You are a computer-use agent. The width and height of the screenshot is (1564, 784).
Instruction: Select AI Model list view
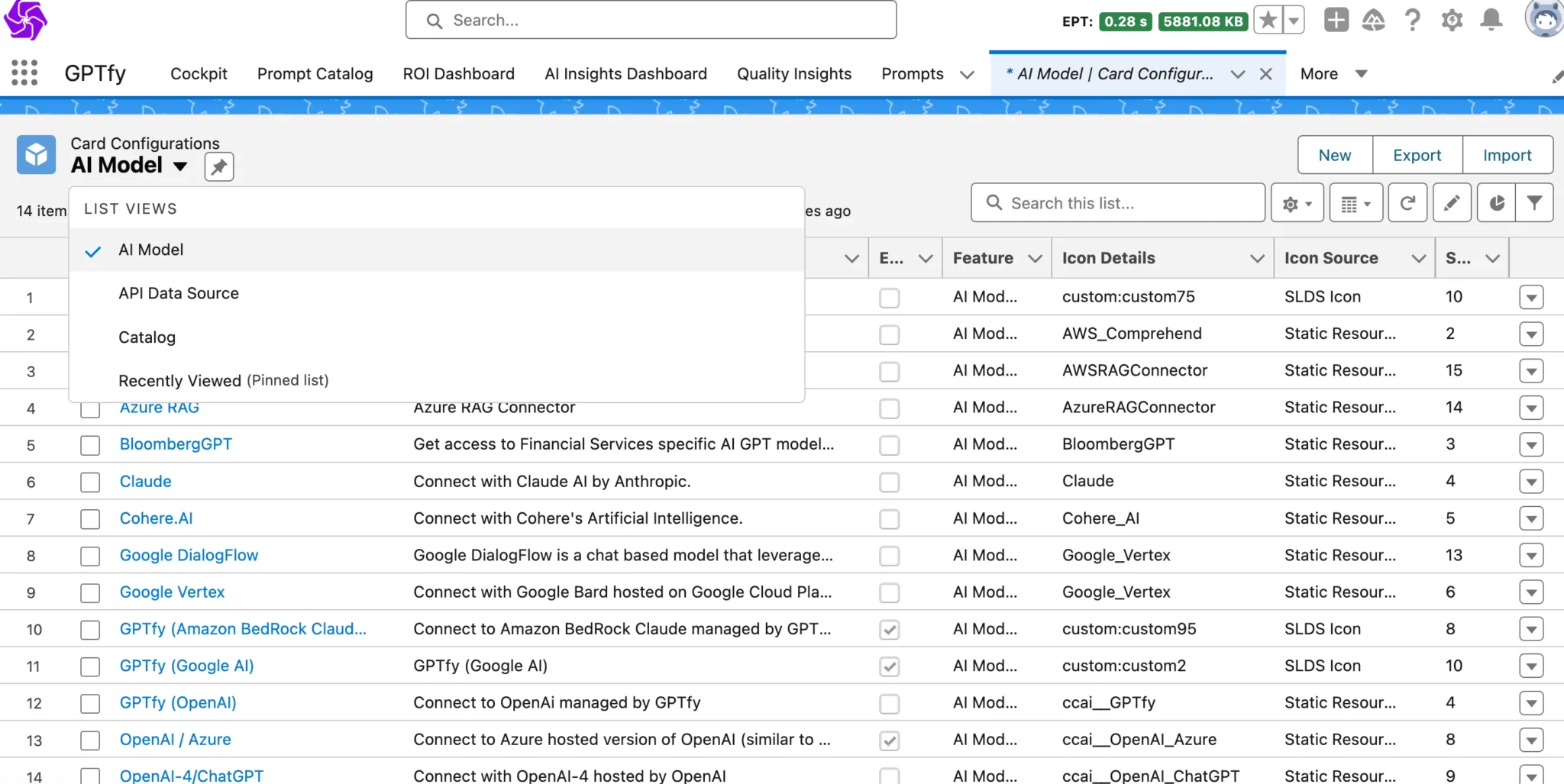pos(437,250)
